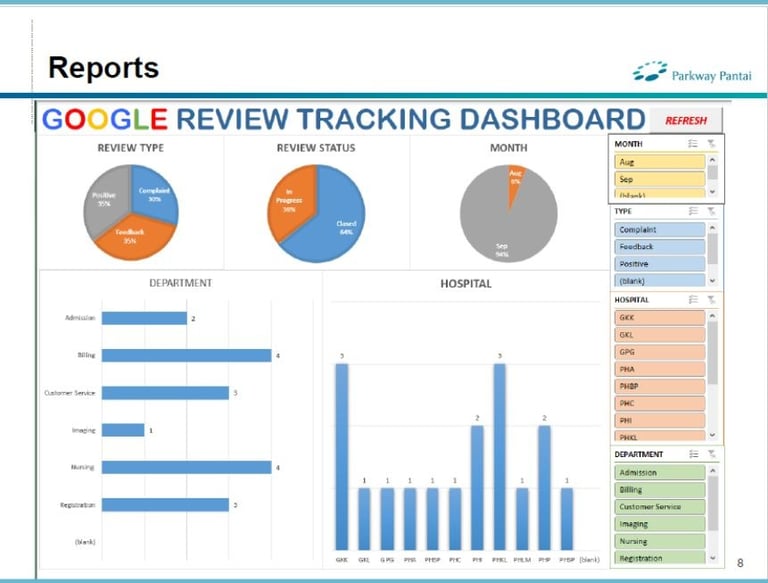This screenshot has height=583, width=768.
Task: Click DEPARTMENT slicer scrollbar thumb
Action: tap(713, 503)
